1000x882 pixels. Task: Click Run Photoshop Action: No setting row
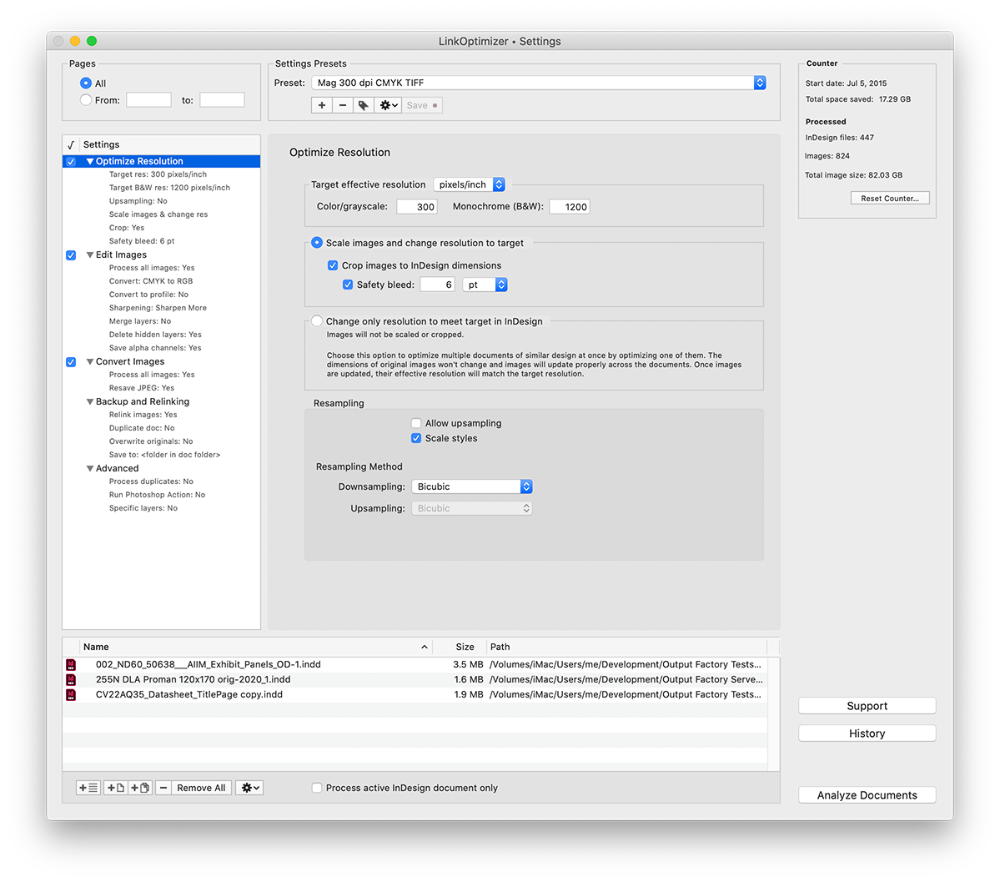[x=157, y=495]
